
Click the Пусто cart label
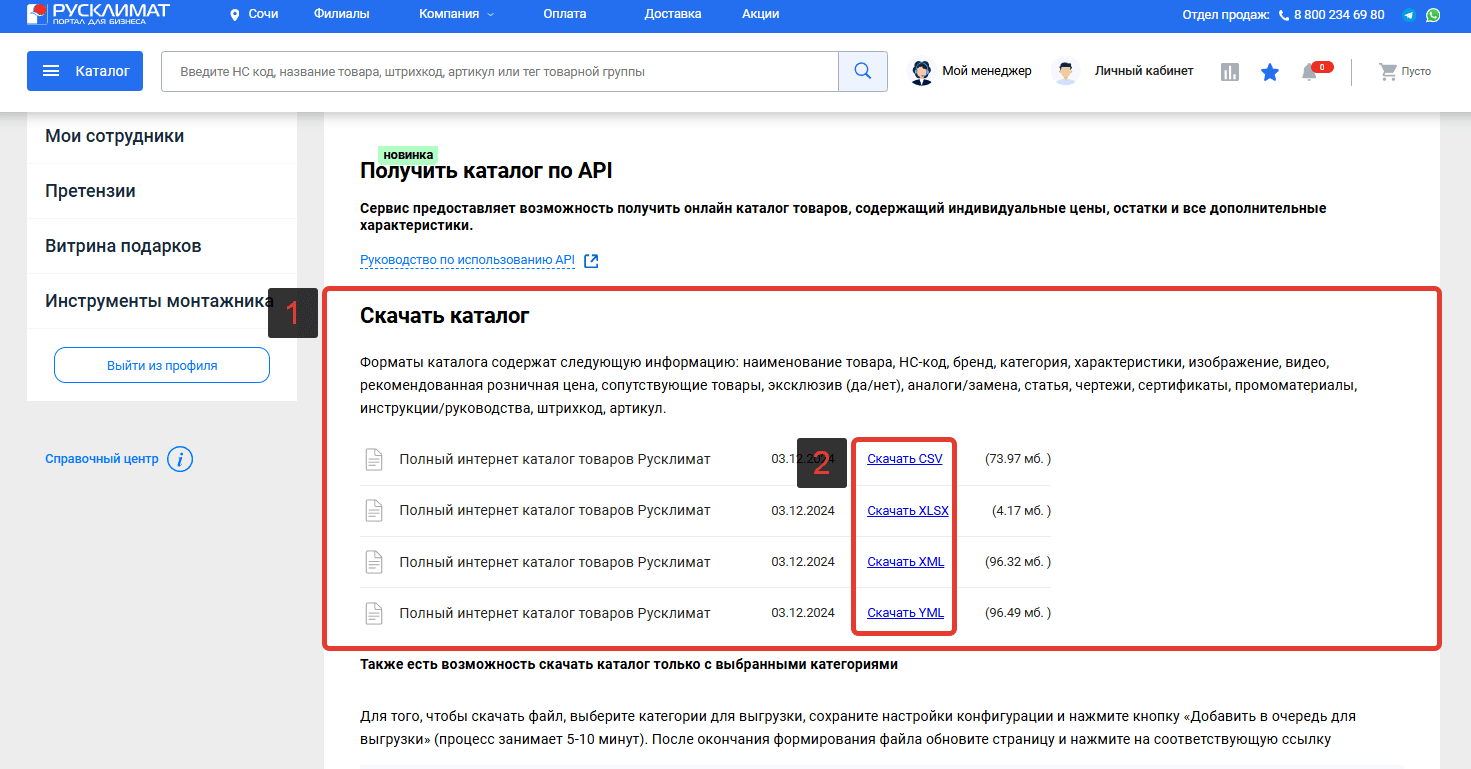(x=1416, y=72)
